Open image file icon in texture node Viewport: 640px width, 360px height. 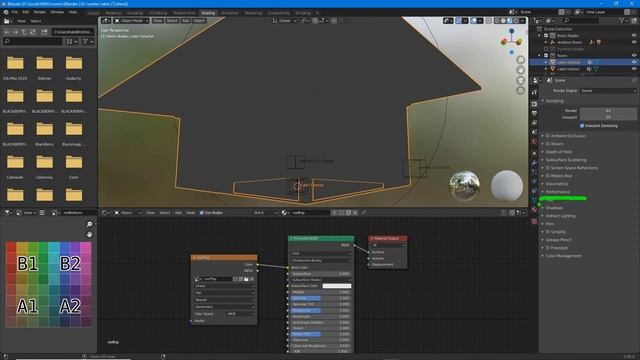pyautogui.click(x=246, y=279)
